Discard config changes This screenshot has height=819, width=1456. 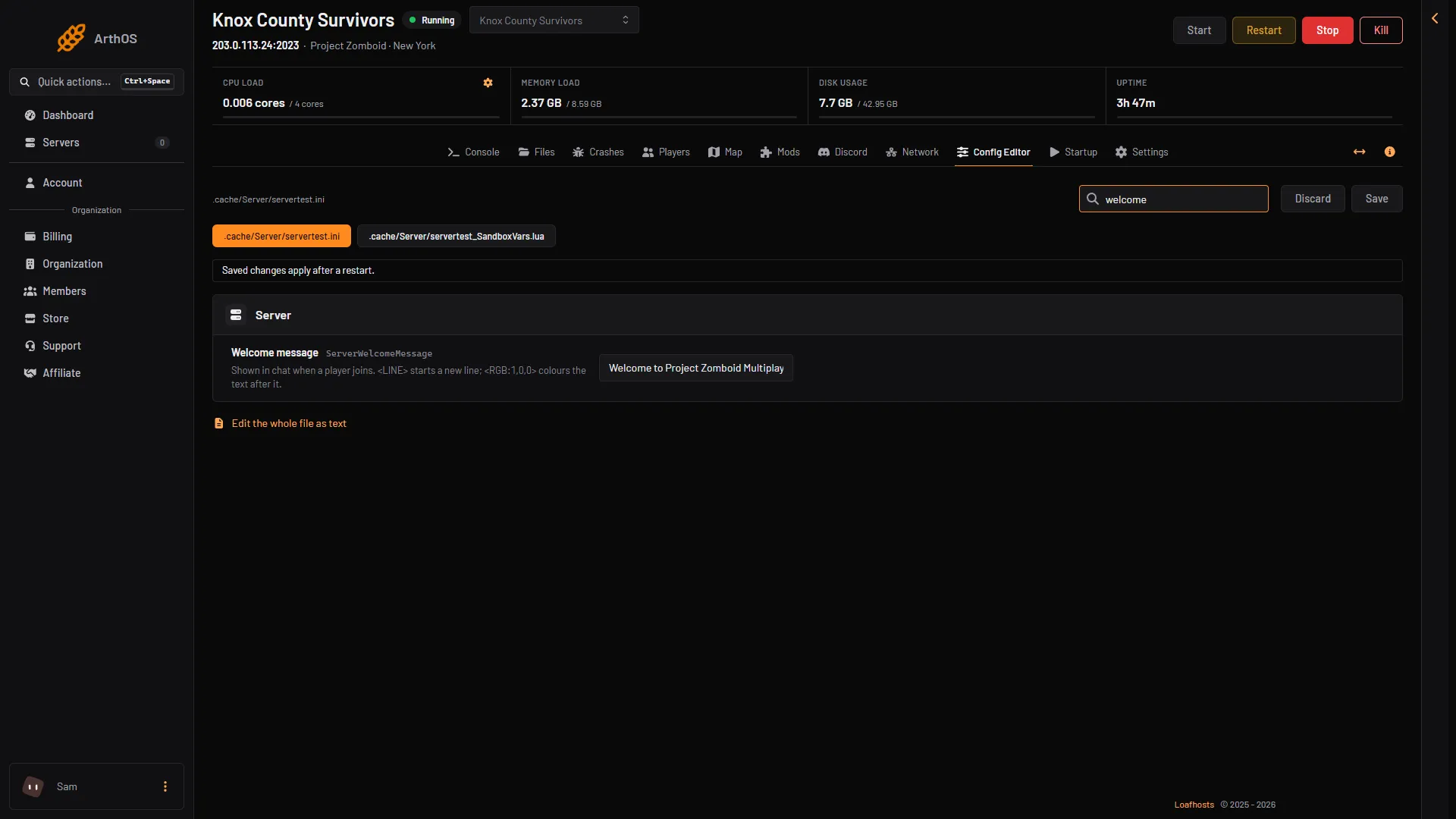coord(1313,199)
